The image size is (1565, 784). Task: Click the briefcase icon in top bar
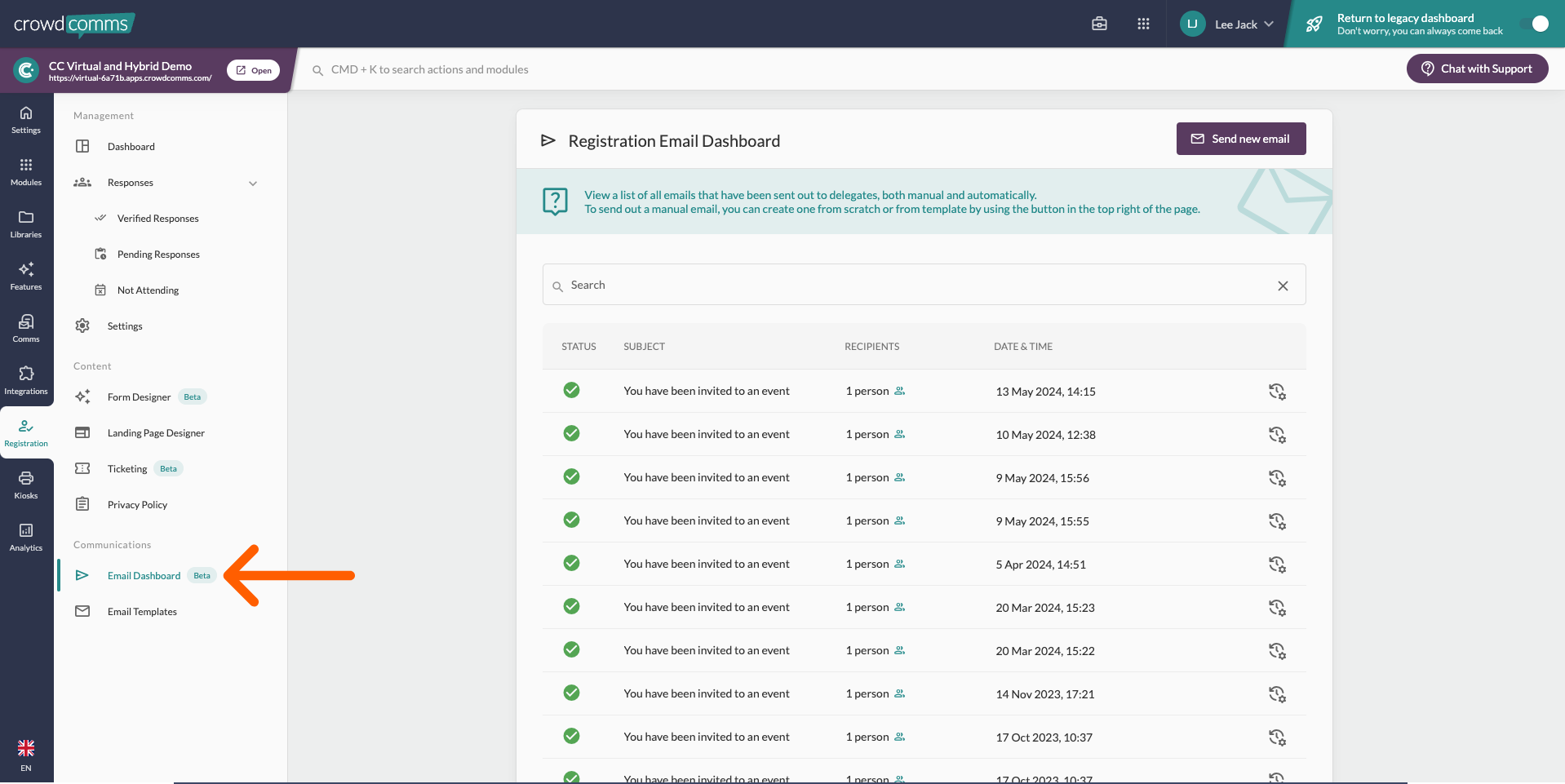pyautogui.click(x=1099, y=24)
